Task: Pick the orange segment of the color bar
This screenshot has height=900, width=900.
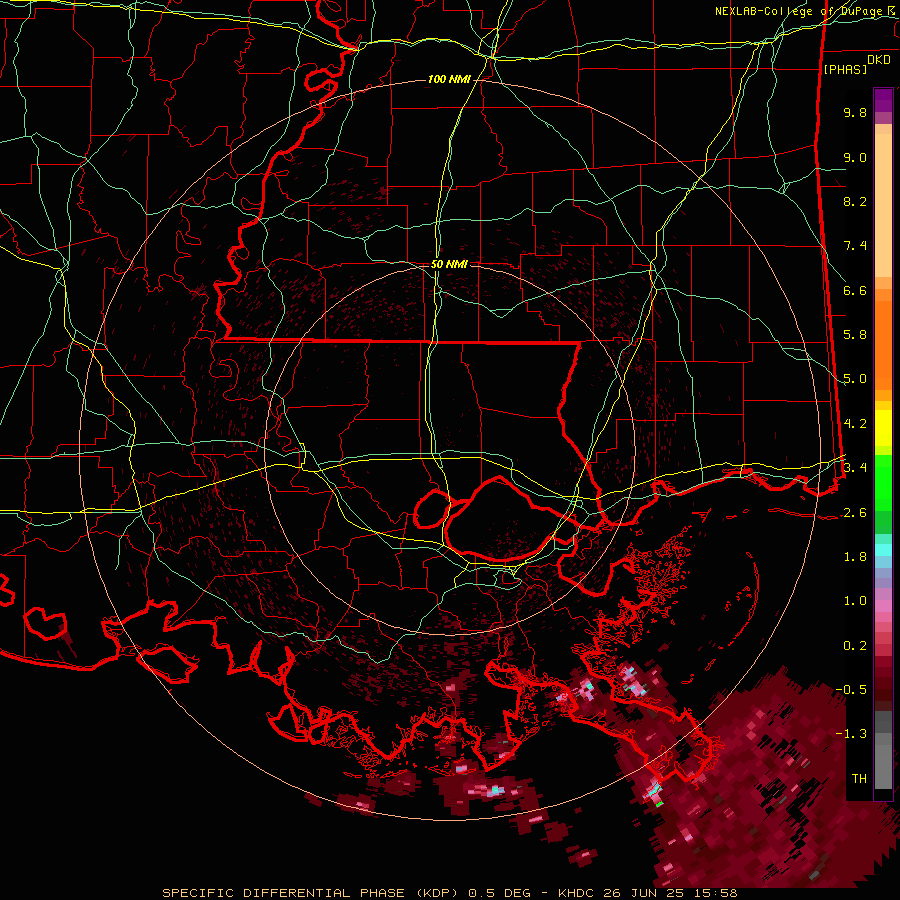Action: [883, 339]
